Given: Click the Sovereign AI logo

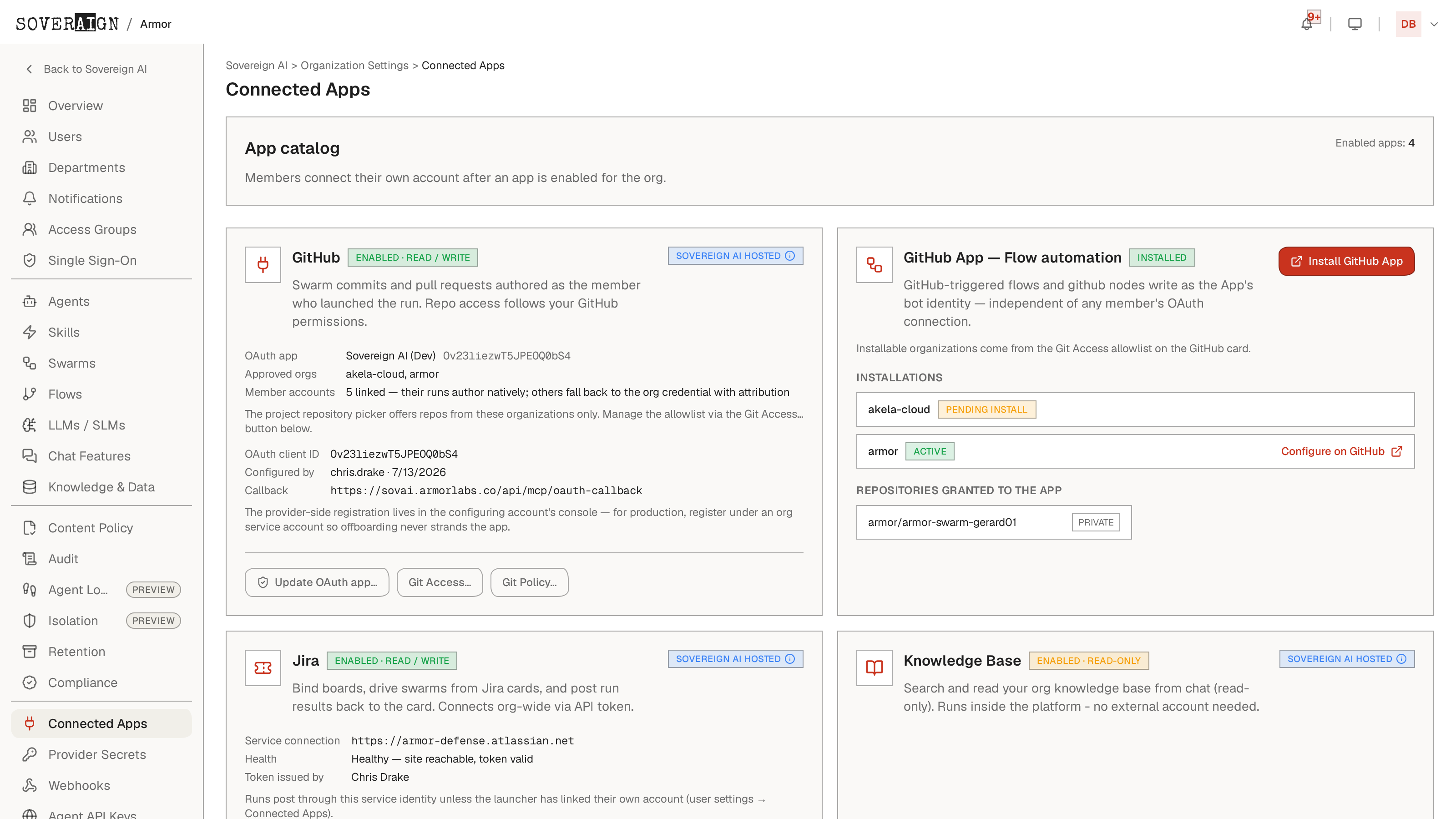Looking at the screenshot, I should tap(67, 23).
